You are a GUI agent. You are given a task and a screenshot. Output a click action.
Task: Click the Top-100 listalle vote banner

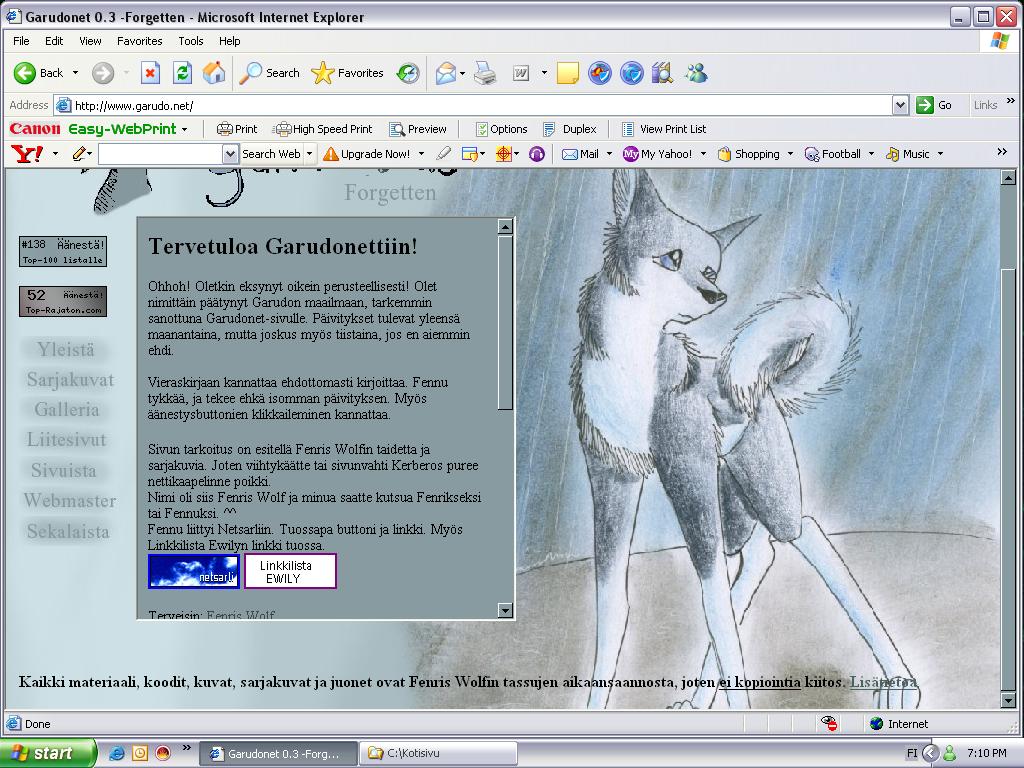pyautogui.click(x=63, y=252)
